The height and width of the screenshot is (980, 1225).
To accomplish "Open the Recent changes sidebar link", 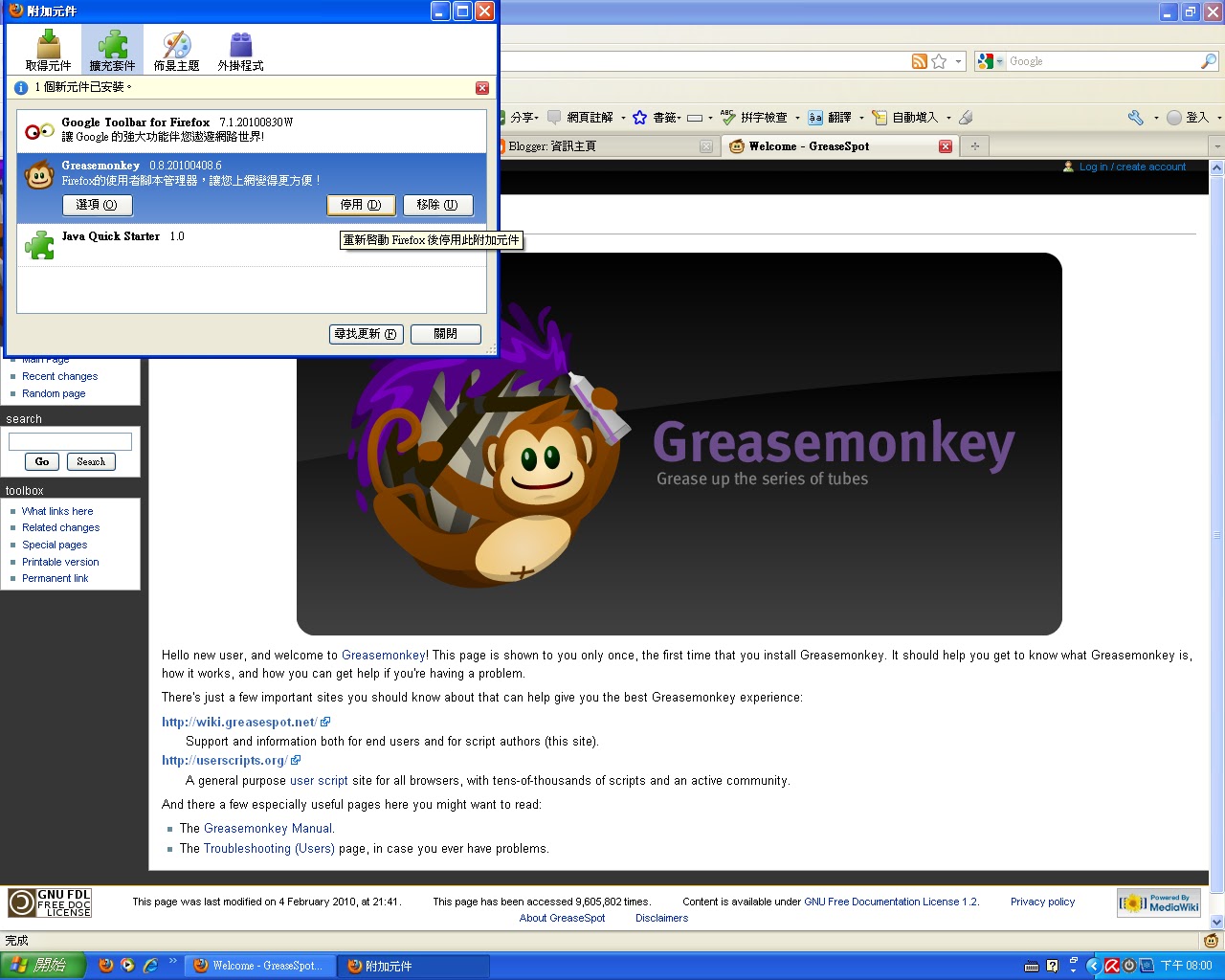I will [59, 376].
